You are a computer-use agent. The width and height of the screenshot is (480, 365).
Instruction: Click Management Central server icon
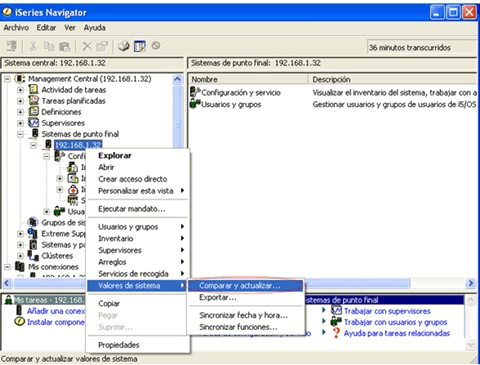pos(20,79)
